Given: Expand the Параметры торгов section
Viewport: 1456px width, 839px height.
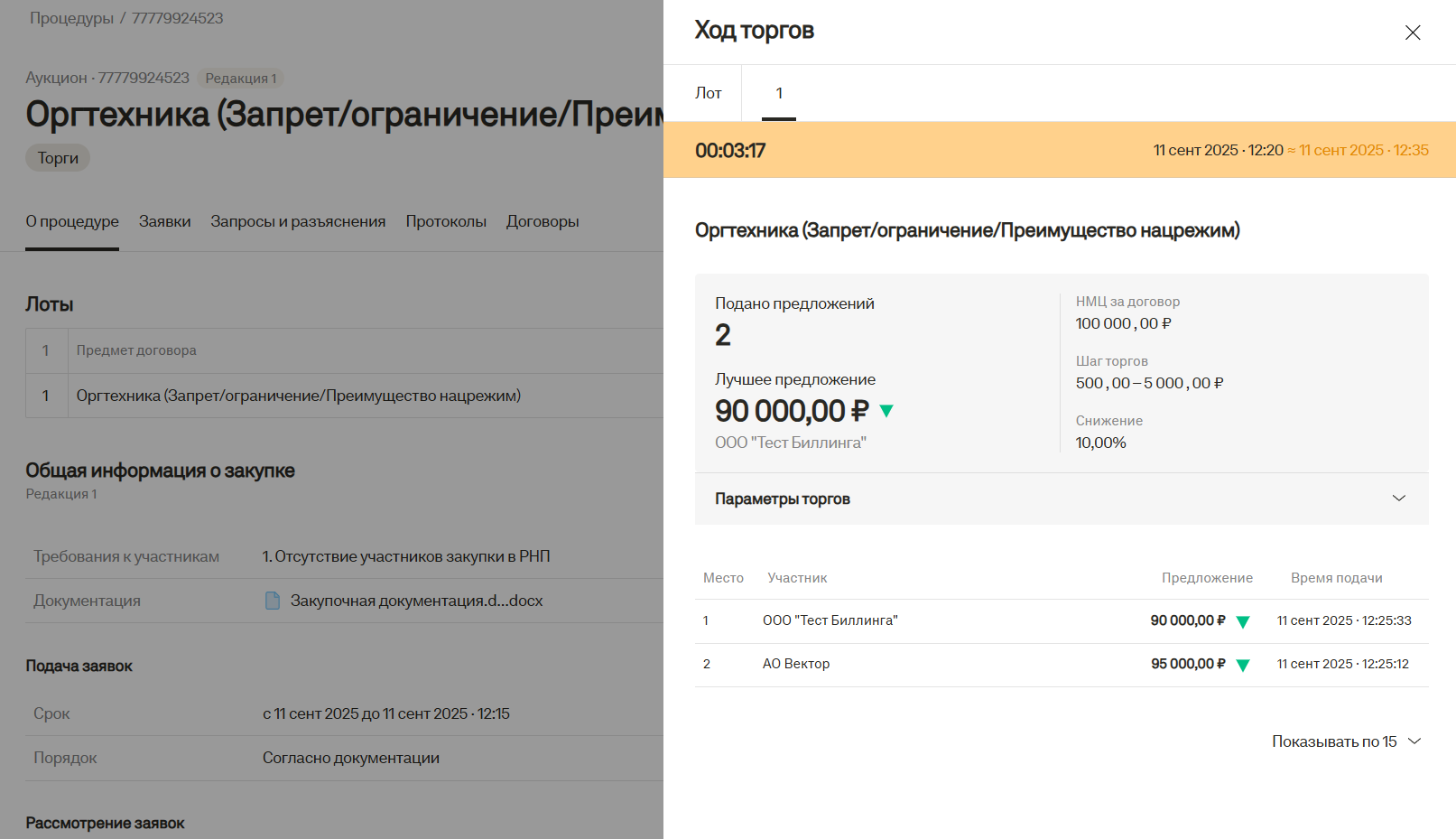Looking at the screenshot, I should pyautogui.click(x=1398, y=499).
